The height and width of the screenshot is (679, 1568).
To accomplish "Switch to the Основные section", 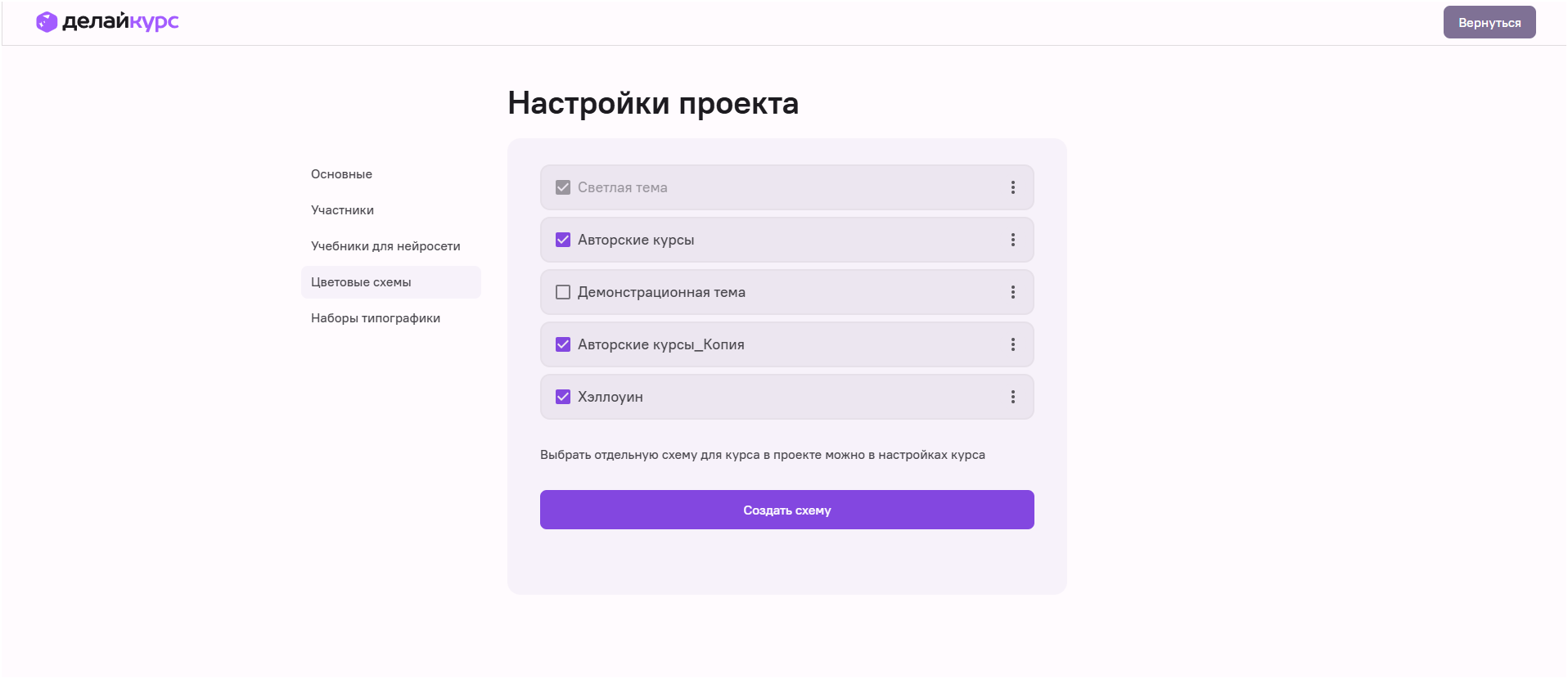I will 341,174.
